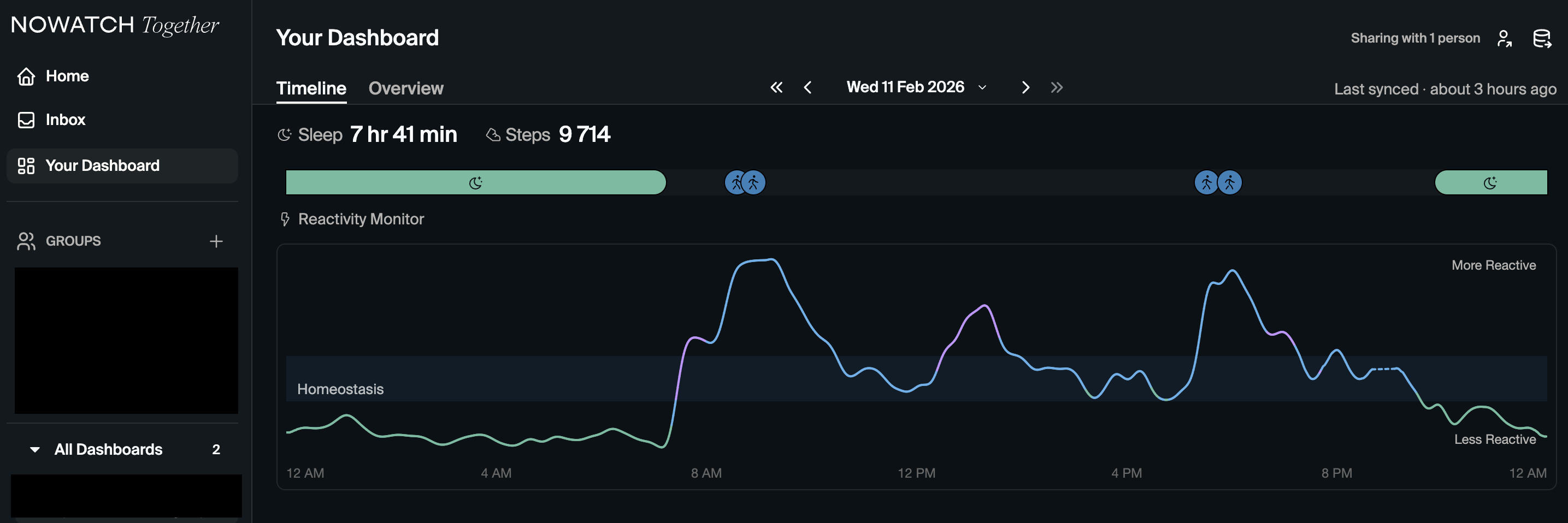This screenshot has width=1568, height=523.
Task: Click the More Reactive label
Action: pos(1494,265)
